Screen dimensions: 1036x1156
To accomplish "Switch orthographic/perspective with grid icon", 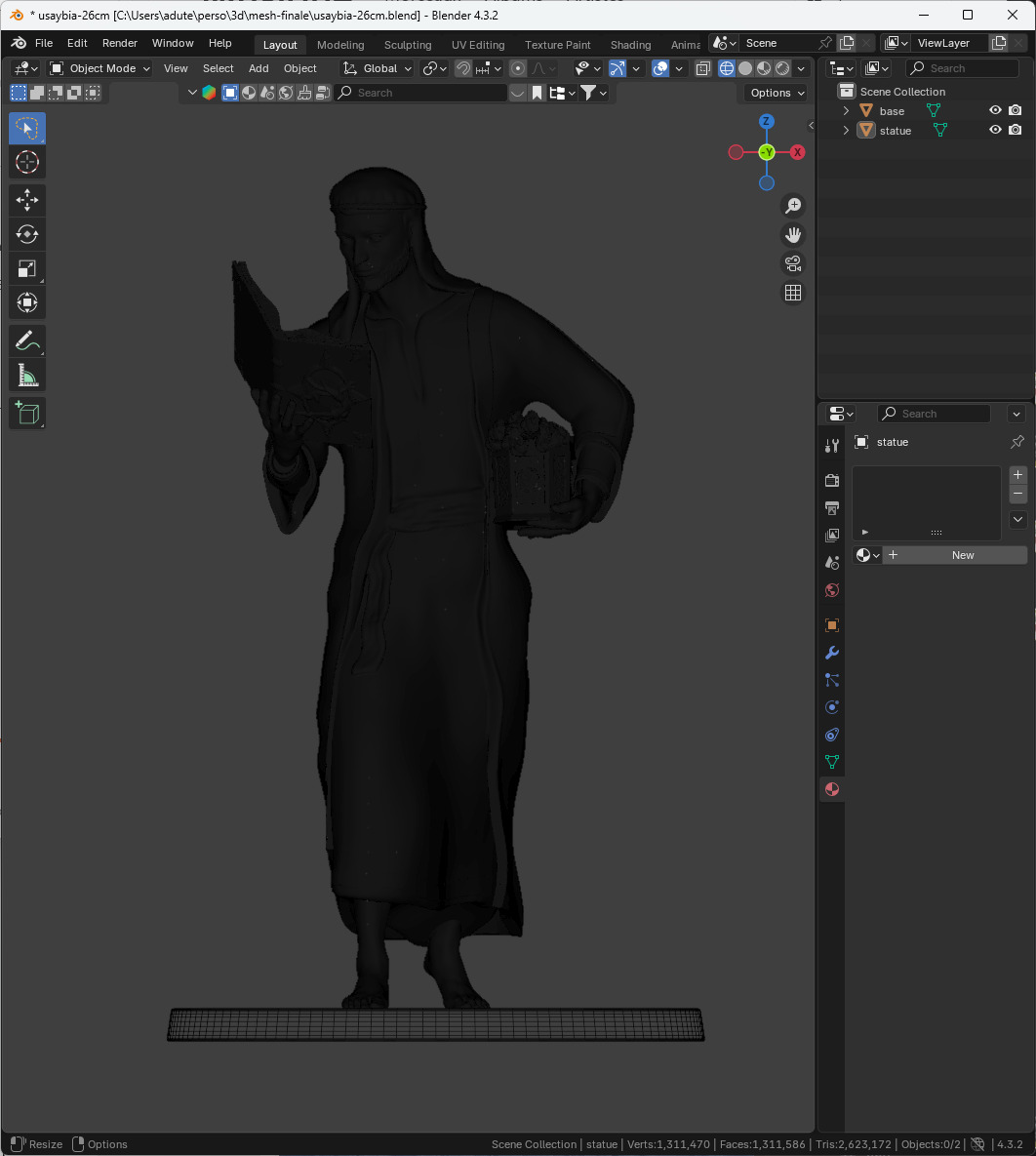I will (x=793, y=293).
